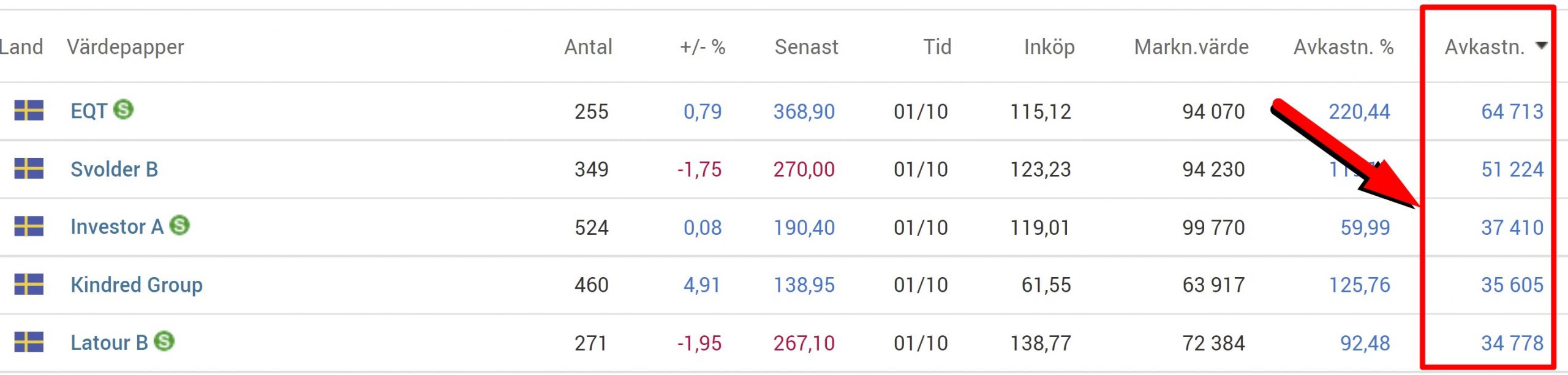This screenshot has height=375, width=1568.
Task: Sort by the Avkastn. % column header
Action: (1343, 47)
